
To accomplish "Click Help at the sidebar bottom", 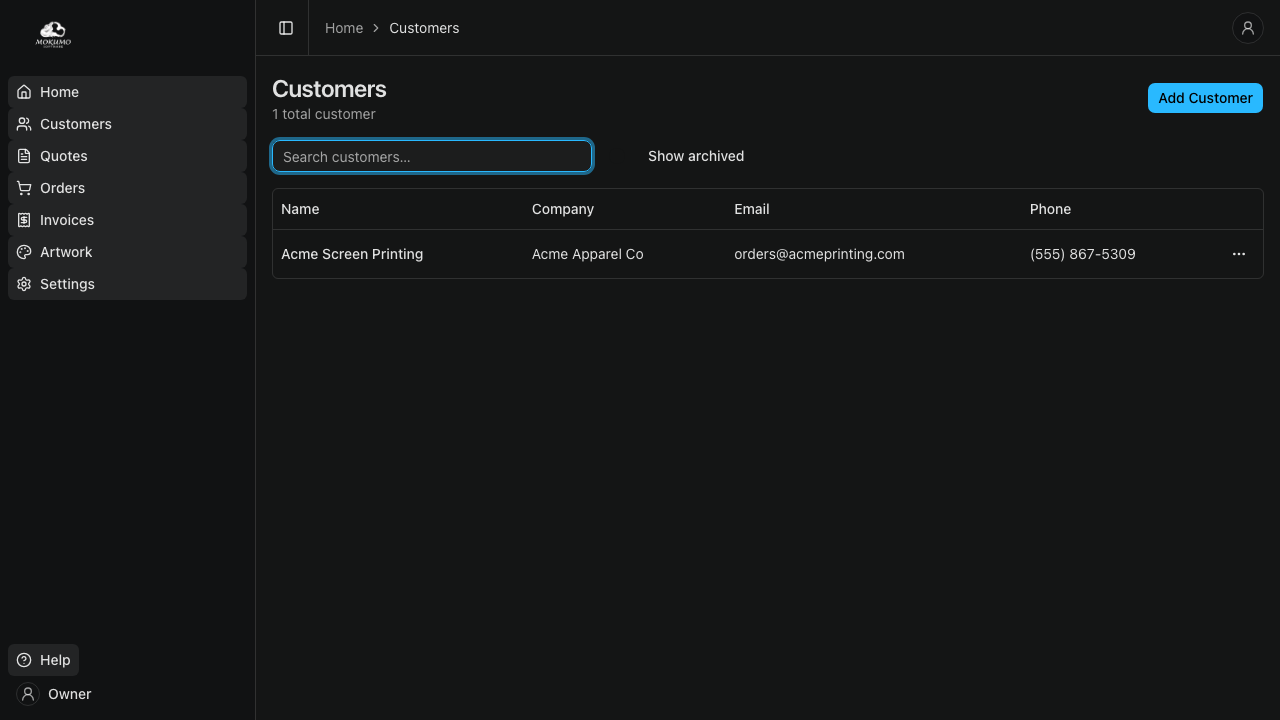I will (44, 660).
